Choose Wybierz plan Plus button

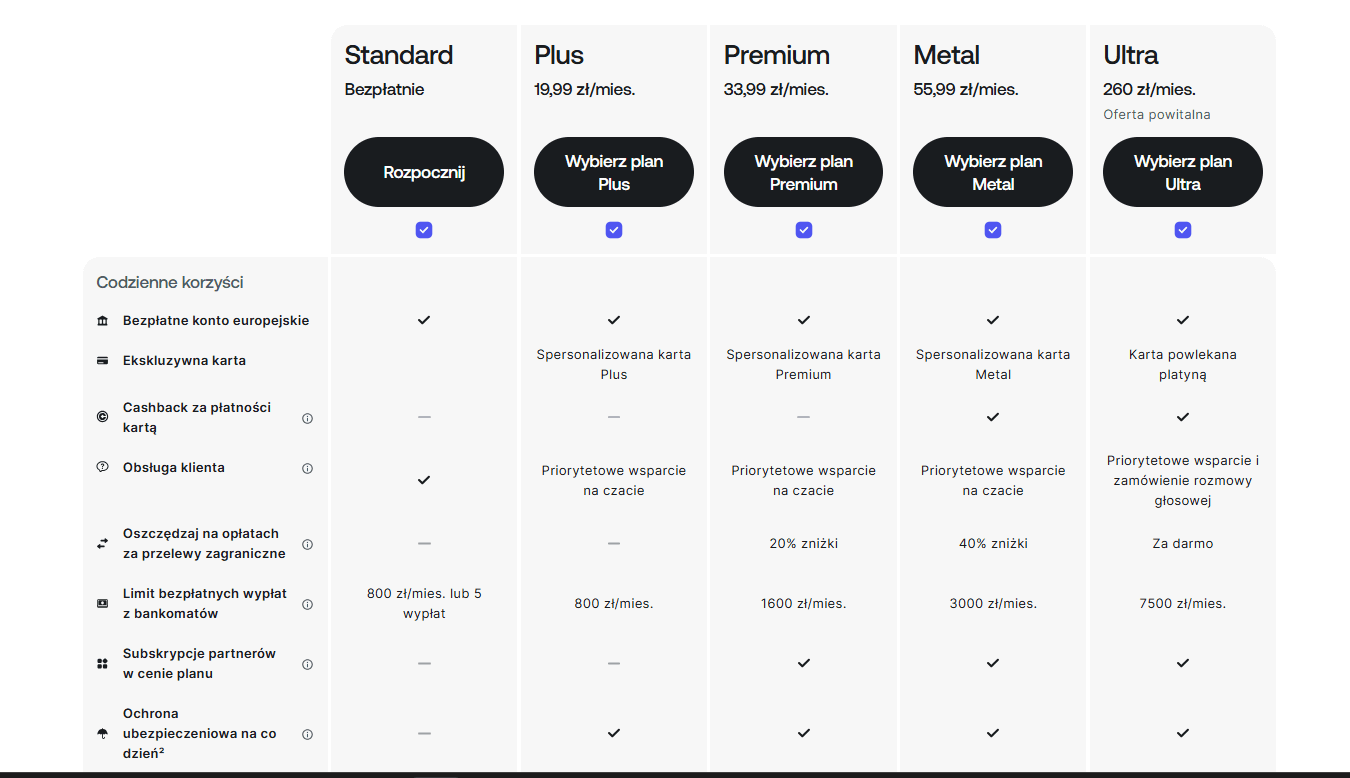(614, 172)
